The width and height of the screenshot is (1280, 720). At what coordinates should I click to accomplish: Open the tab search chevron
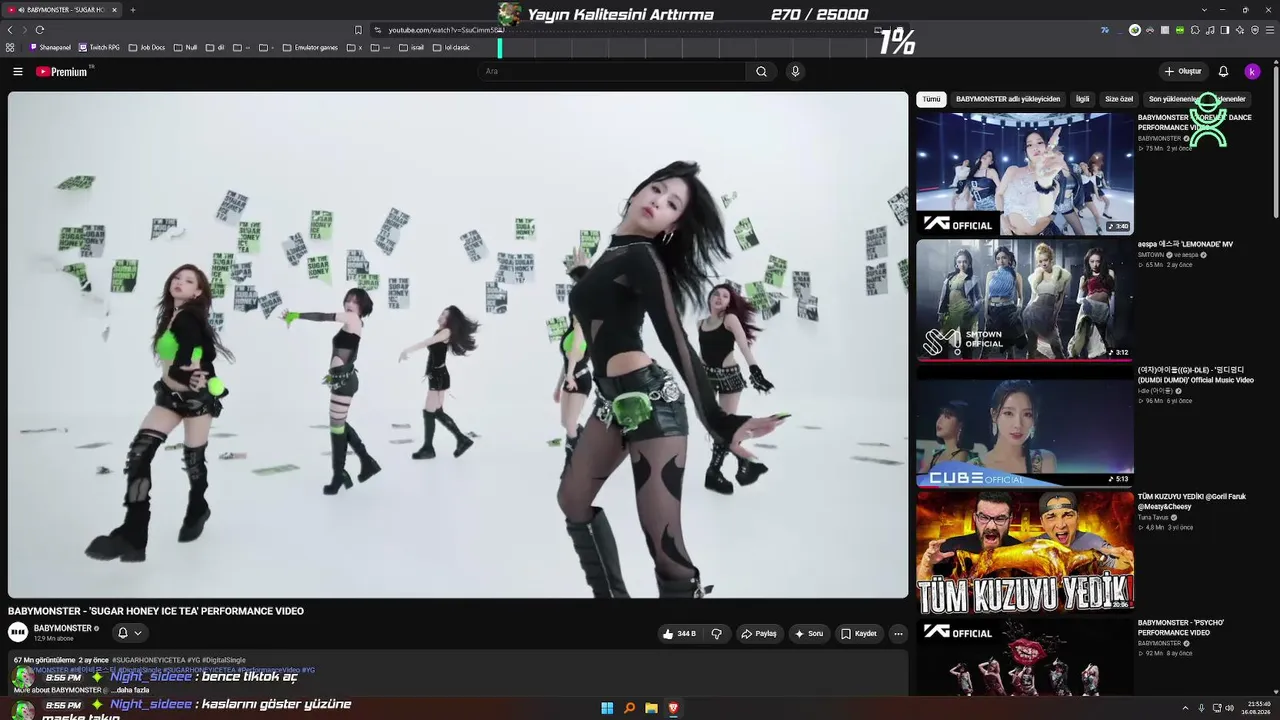coord(1204,10)
